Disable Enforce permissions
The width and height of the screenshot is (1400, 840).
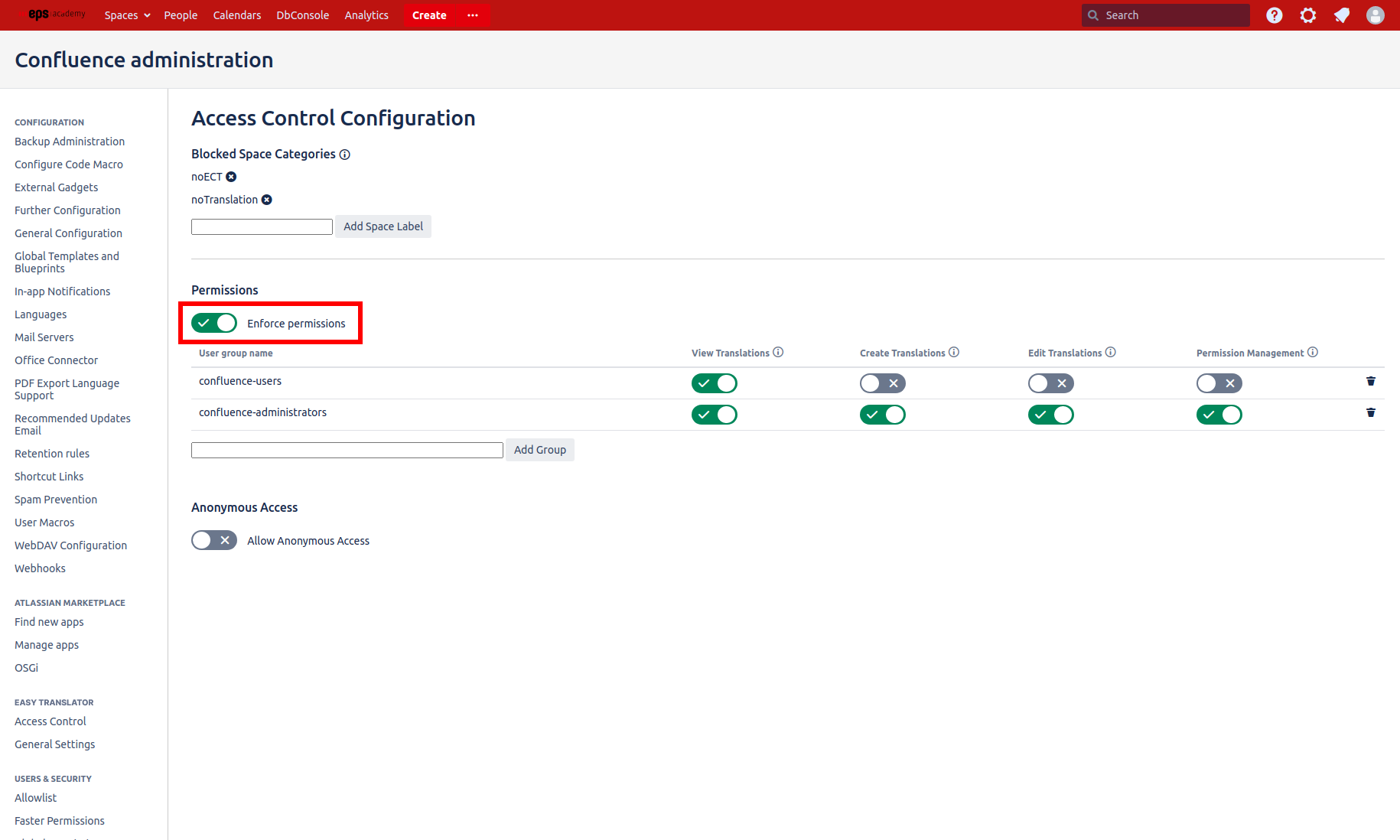[x=213, y=323]
